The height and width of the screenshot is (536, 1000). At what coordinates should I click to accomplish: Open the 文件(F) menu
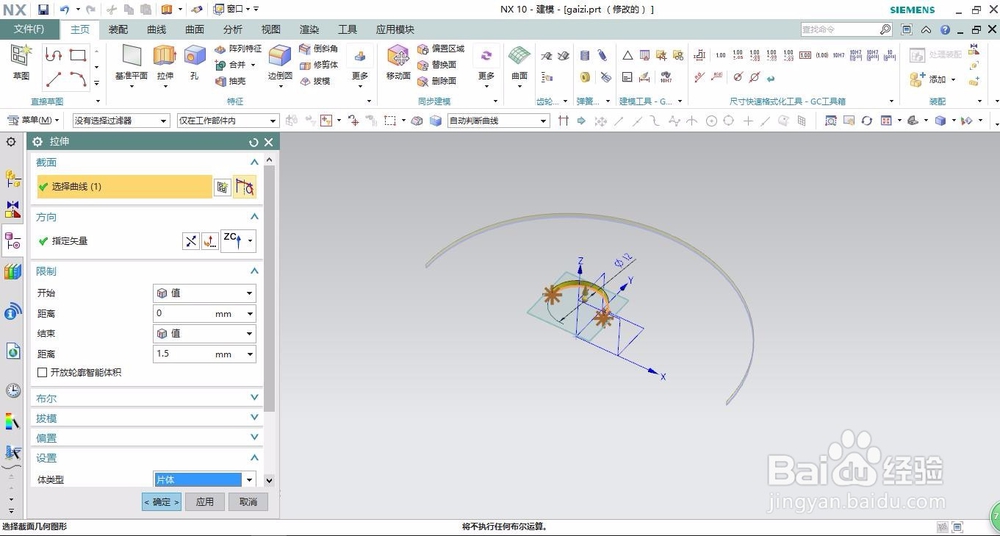click(29, 29)
